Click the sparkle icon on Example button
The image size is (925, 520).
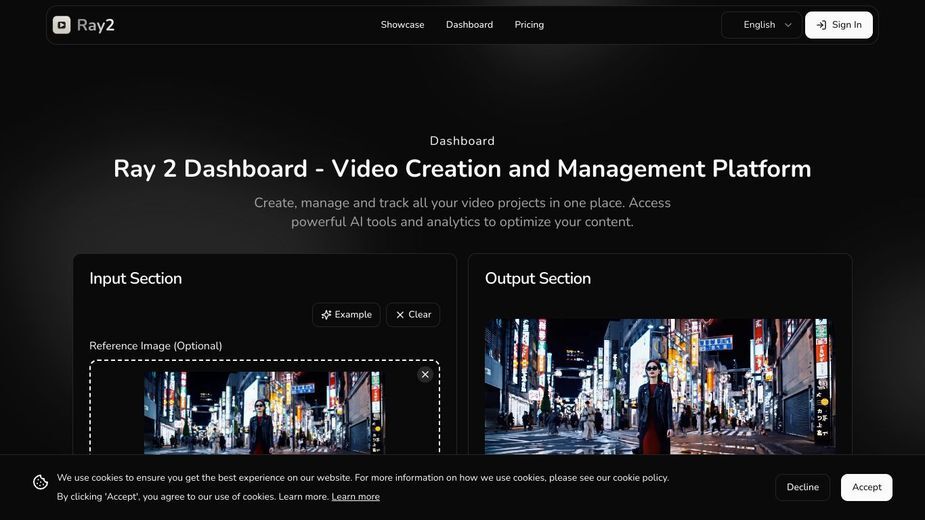326,315
